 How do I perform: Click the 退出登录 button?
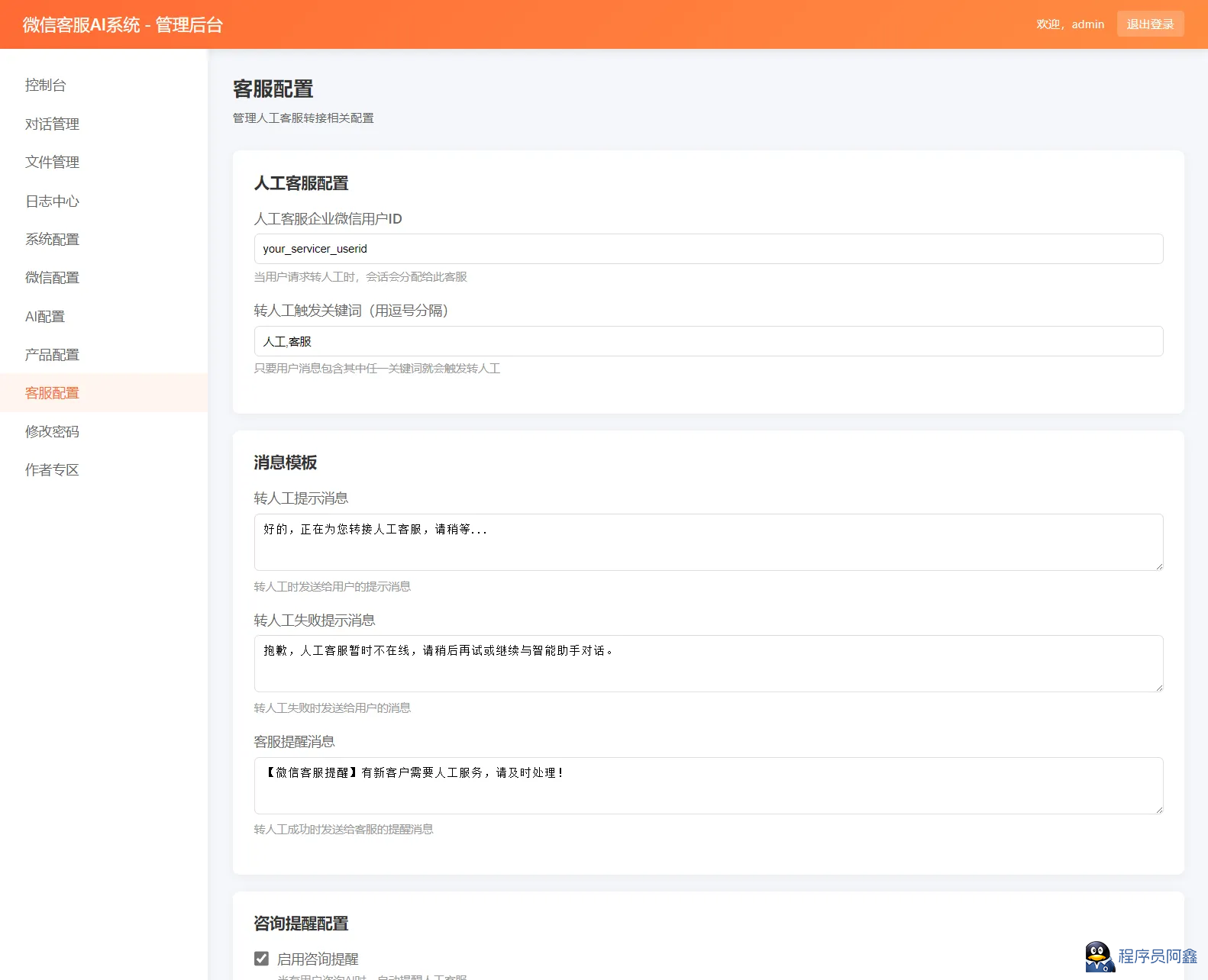(x=1150, y=24)
